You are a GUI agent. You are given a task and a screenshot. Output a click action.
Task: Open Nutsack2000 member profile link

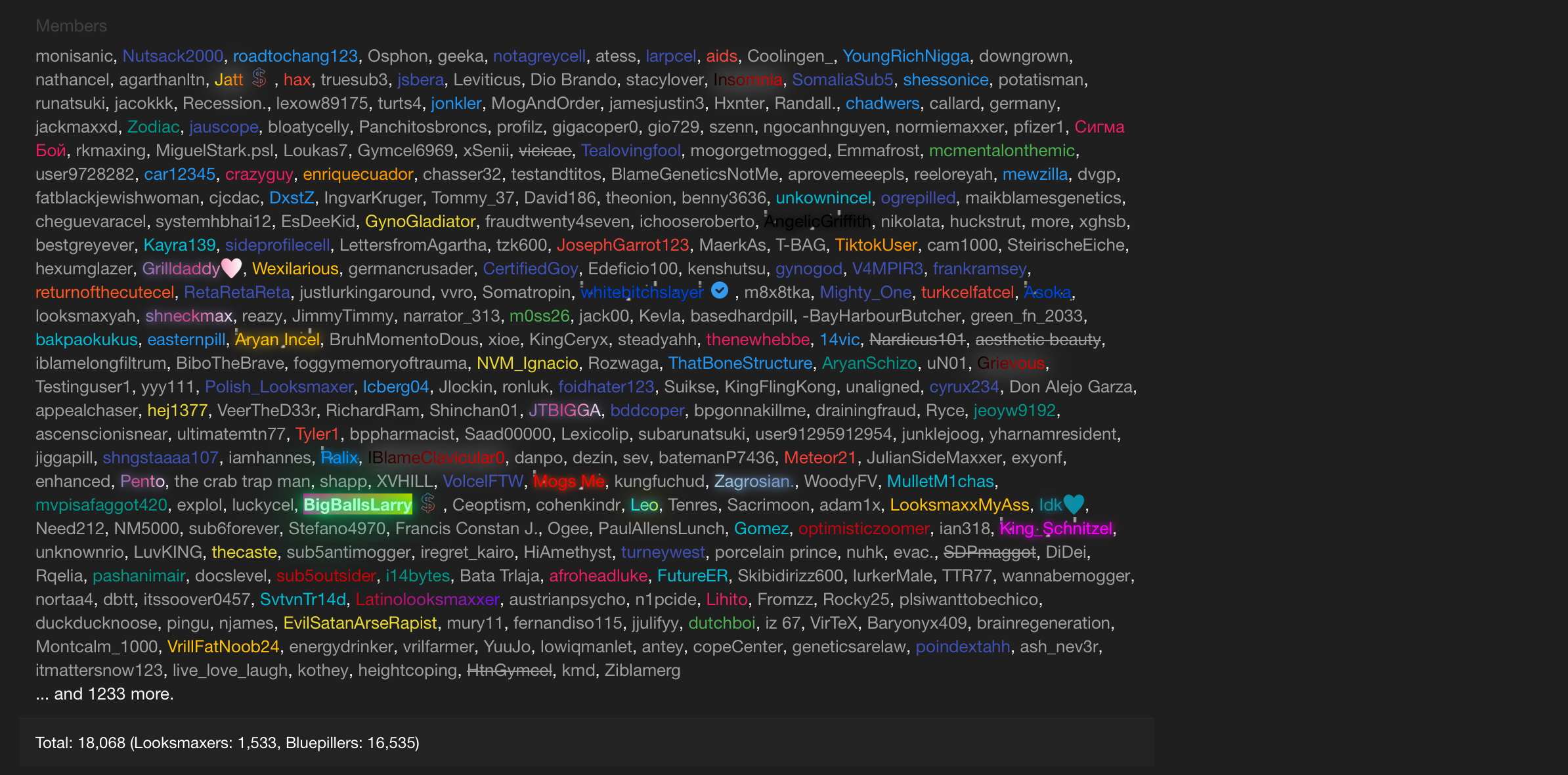pos(173,56)
